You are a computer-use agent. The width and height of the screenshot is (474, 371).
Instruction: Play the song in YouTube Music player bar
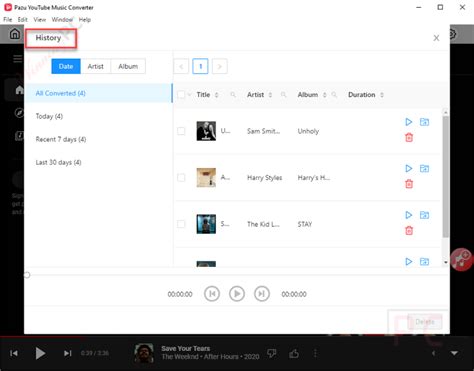[40, 353]
